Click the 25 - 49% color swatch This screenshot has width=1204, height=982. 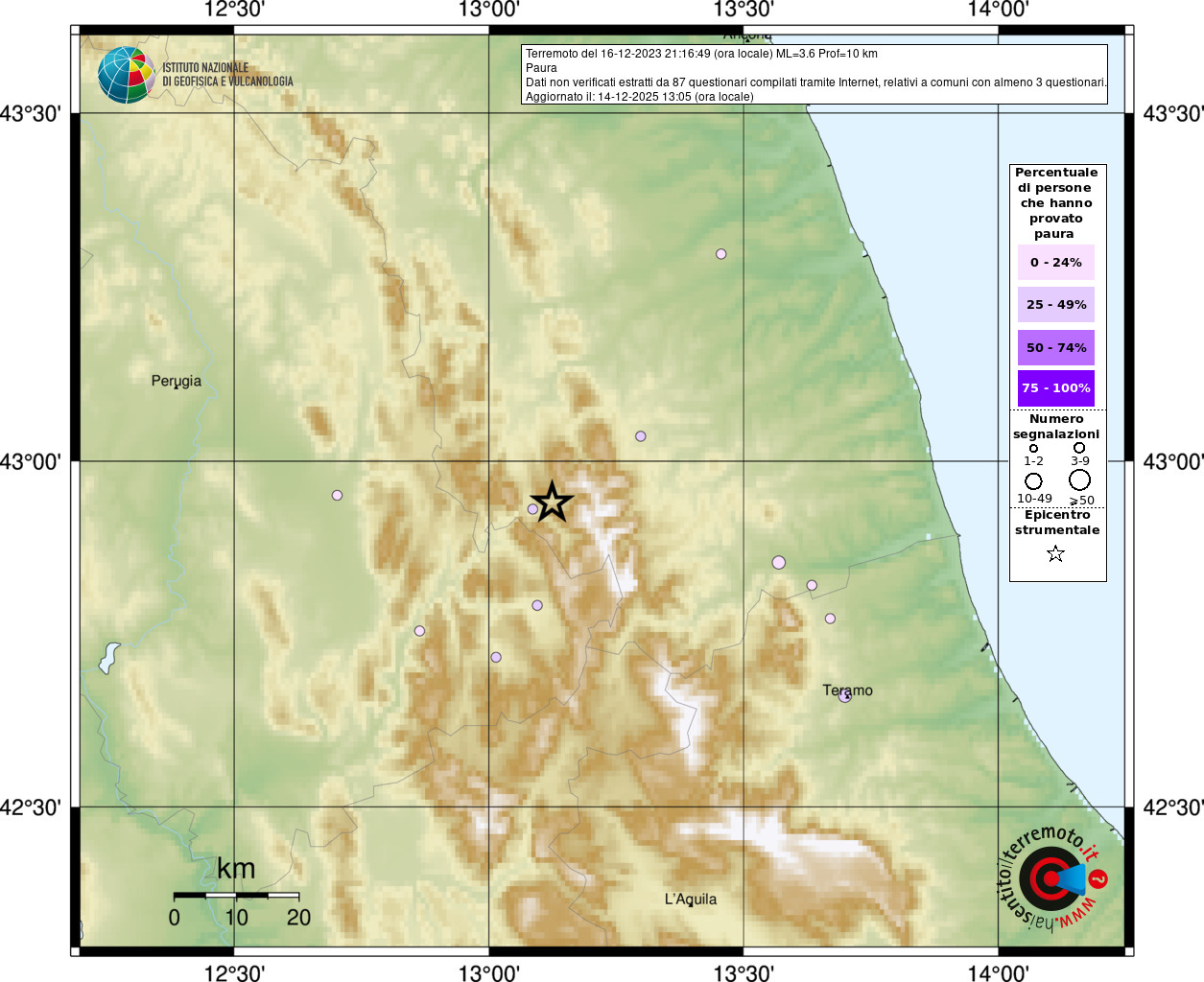coord(1056,304)
